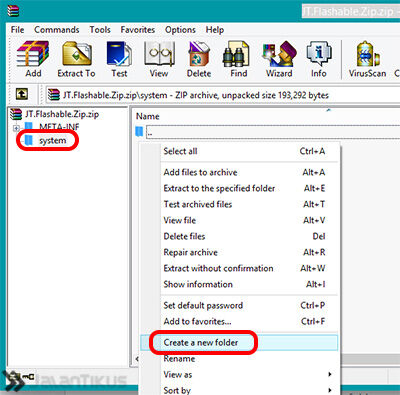Image resolution: width=400 pixels, height=395 pixels.
Task: Select JT.Flashable.Zip.zip tree root label
Action: pyautogui.click(x=62, y=114)
